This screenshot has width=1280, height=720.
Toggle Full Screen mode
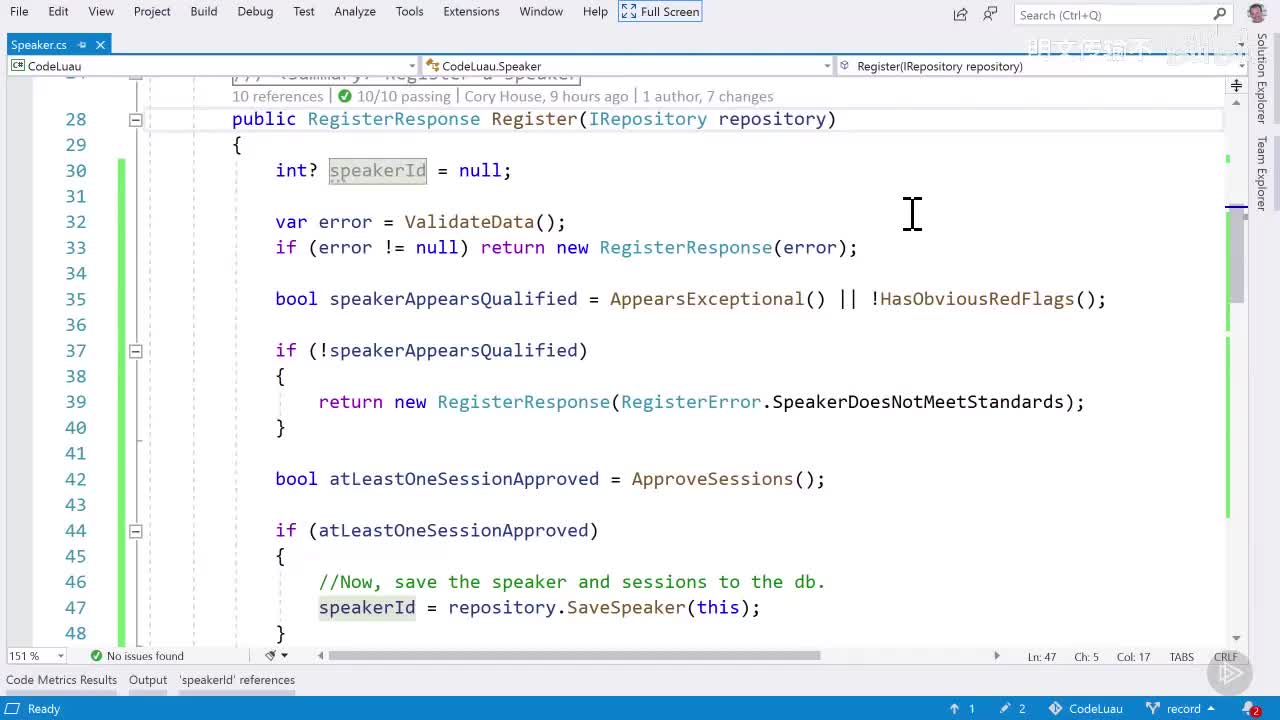pyautogui.click(x=661, y=12)
